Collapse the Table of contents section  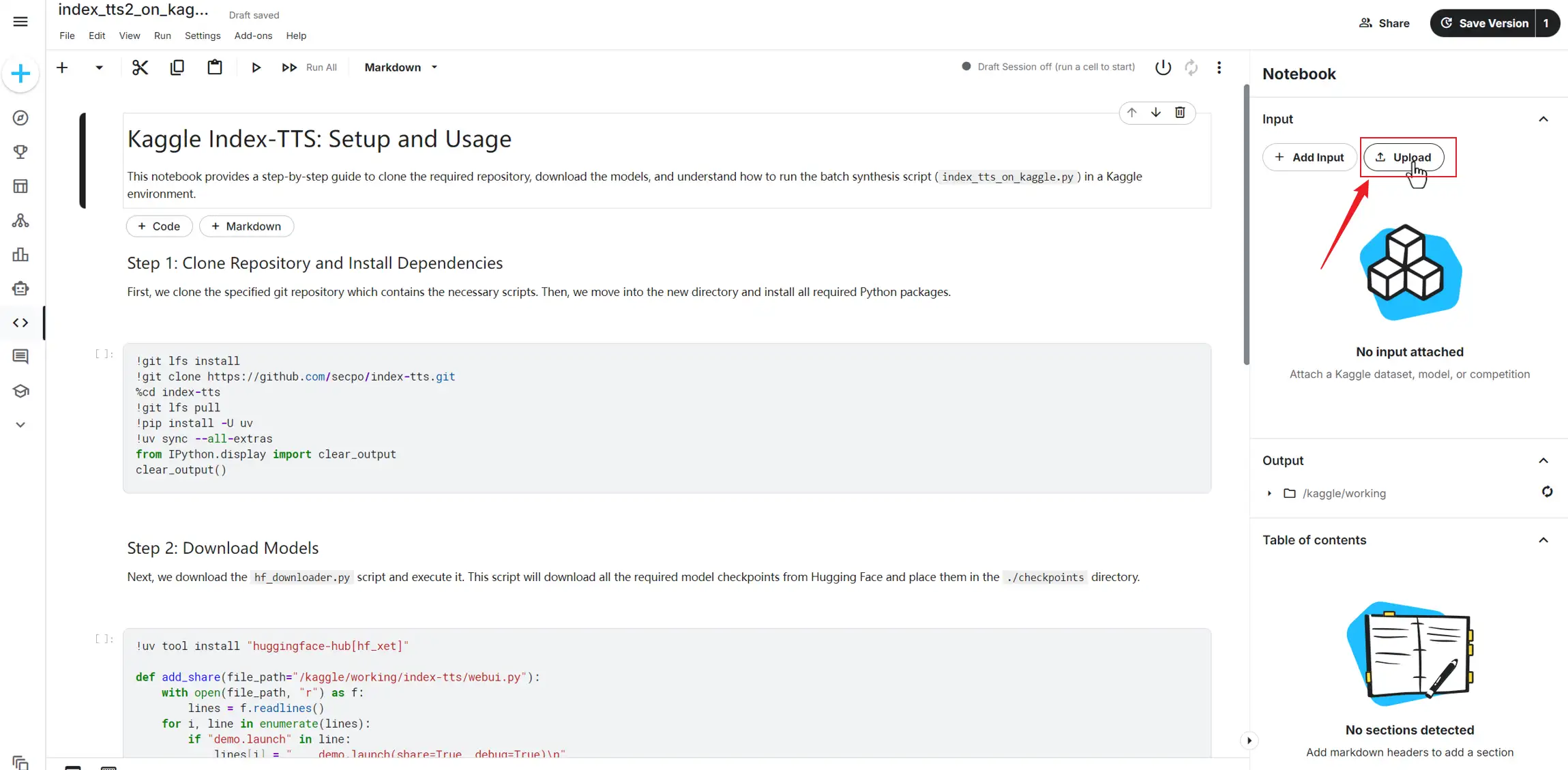[1543, 539]
